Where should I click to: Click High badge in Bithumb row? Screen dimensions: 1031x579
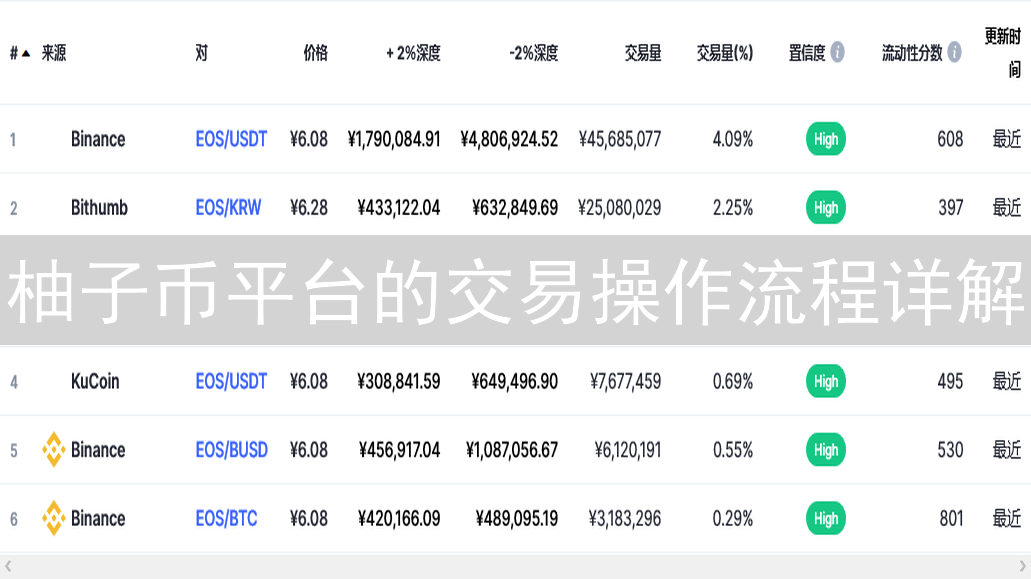[826, 208]
